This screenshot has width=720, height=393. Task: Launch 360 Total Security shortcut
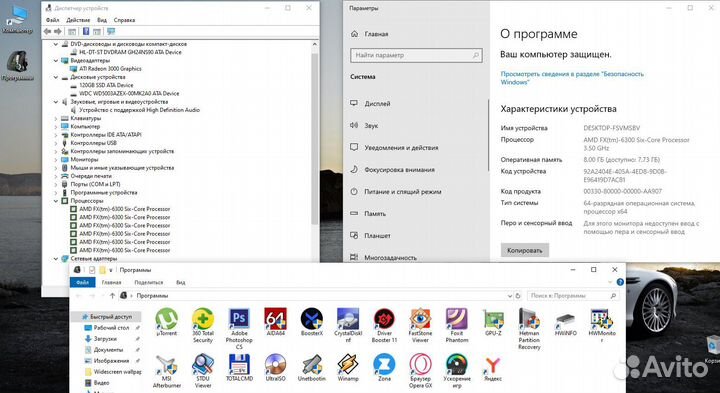tap(203, 325)
